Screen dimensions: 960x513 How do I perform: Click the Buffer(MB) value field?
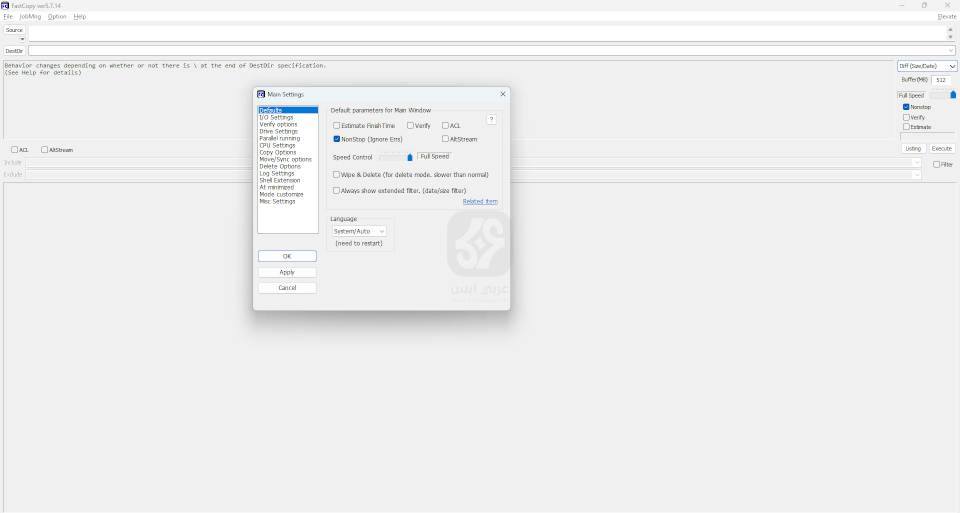942,80
